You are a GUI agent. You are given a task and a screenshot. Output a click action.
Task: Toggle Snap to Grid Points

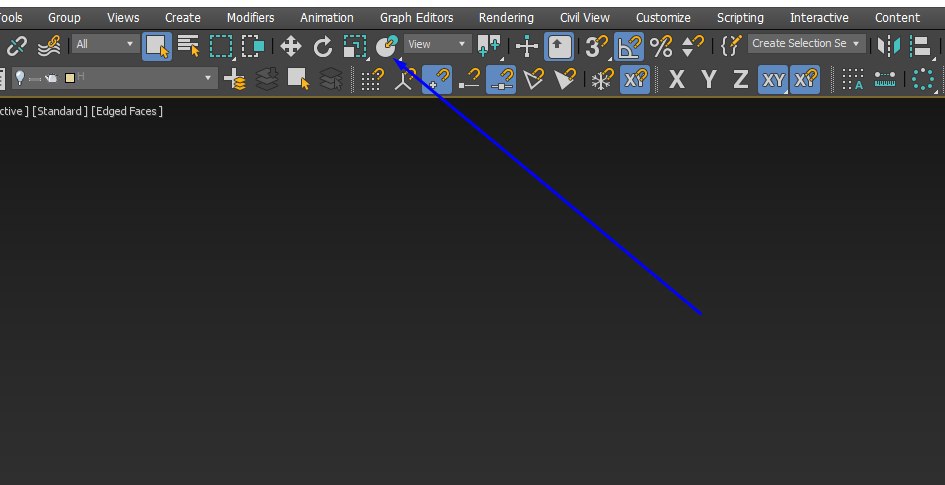pos(372,80)
